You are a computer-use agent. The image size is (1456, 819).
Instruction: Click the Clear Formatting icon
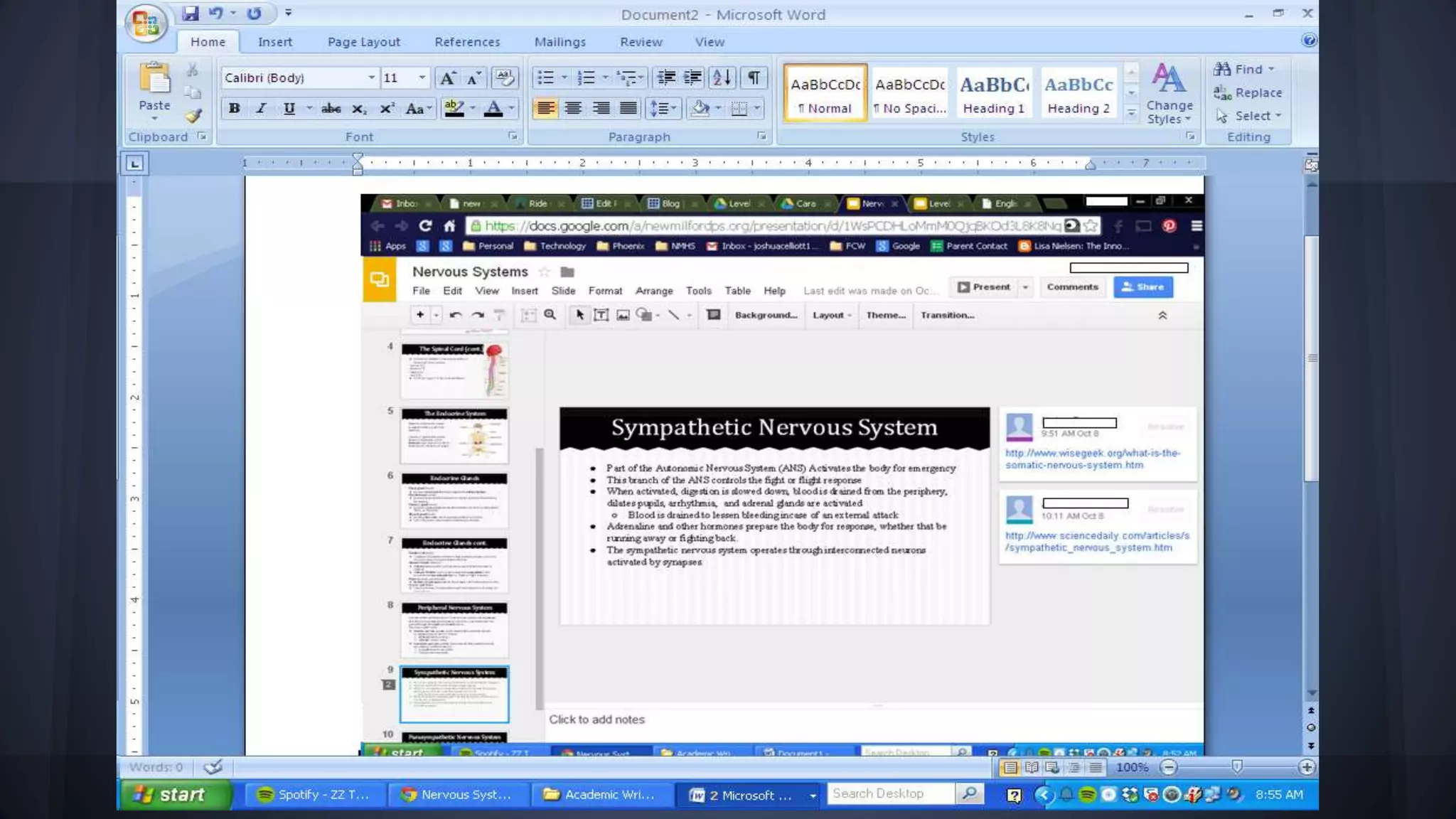(504, 77)
